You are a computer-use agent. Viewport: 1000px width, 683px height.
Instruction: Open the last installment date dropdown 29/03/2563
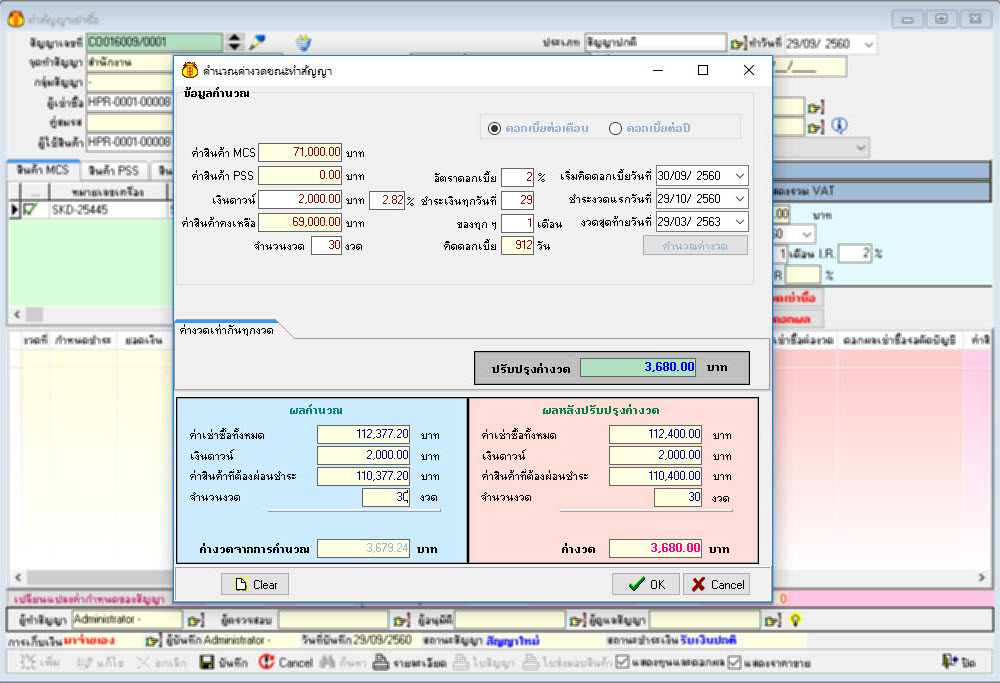pyautogui.click(x=739, y=221)
